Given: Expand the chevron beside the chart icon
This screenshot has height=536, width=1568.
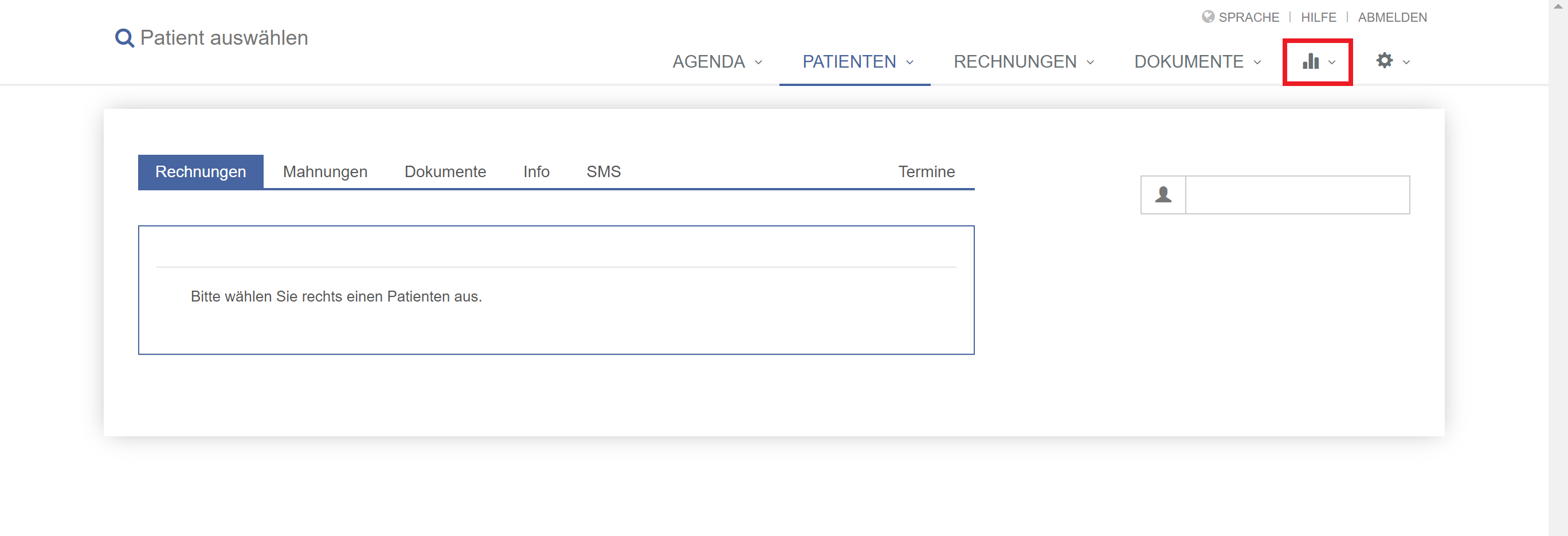Looking at the screenshot, I should (x=1332, y=62).
